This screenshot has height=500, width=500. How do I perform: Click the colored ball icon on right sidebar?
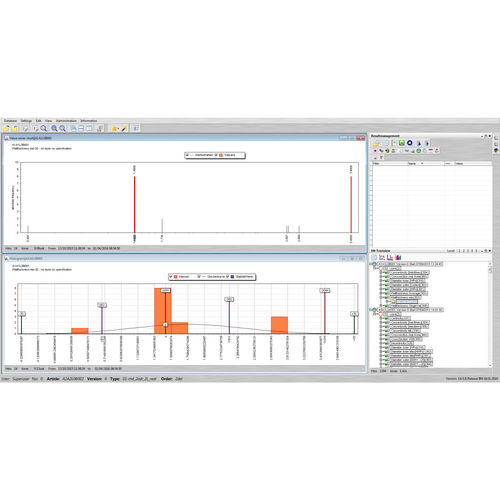click(x=496, y=150)
